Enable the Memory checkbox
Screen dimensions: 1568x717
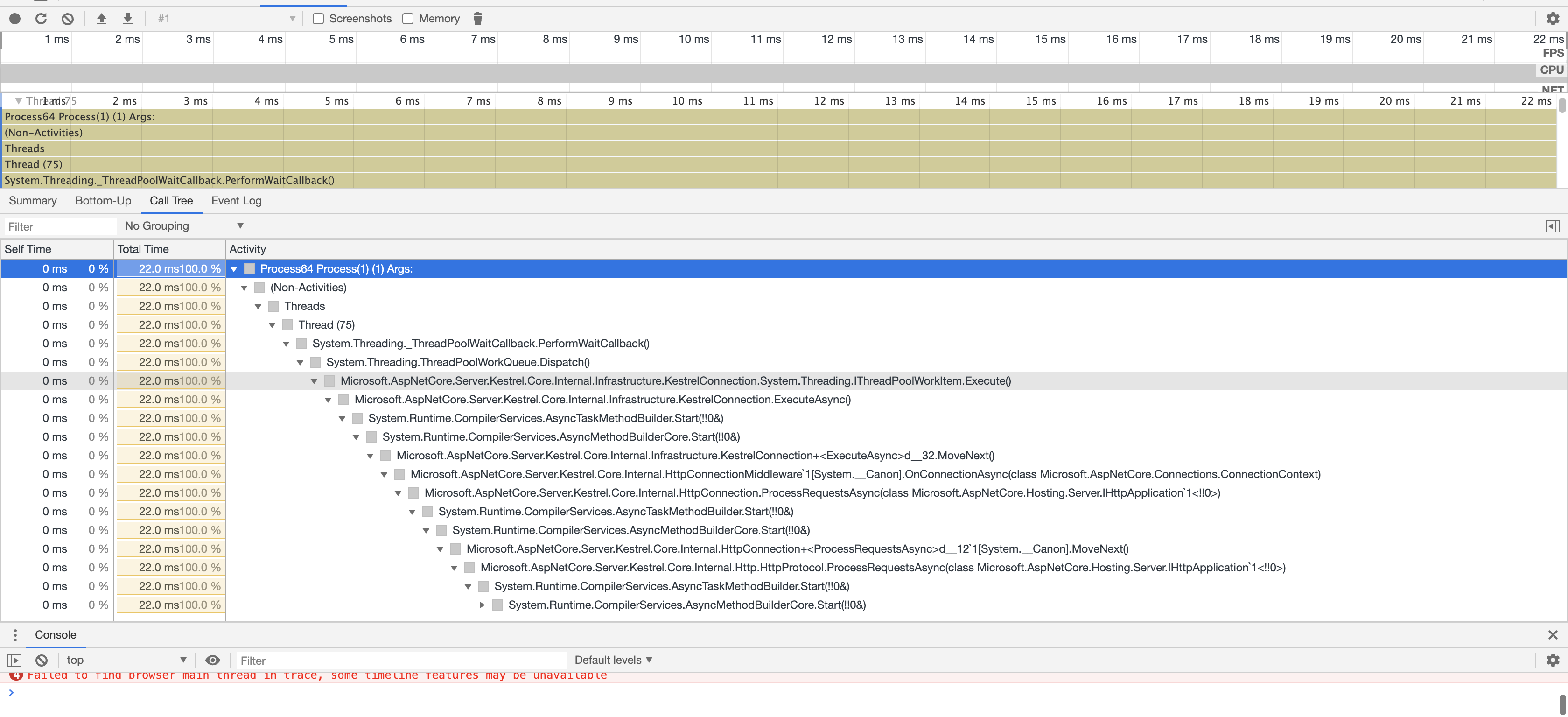(408, 19)
